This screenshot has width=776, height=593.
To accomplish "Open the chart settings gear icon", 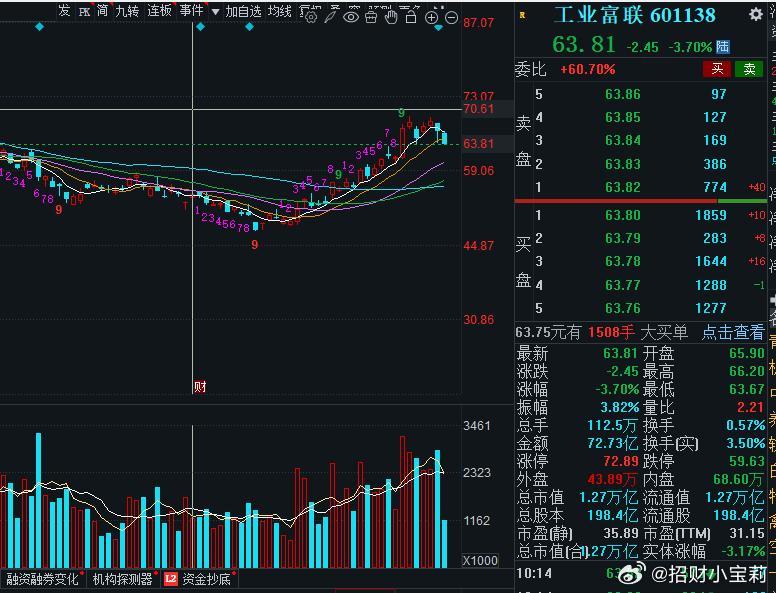I will point(311,17).
